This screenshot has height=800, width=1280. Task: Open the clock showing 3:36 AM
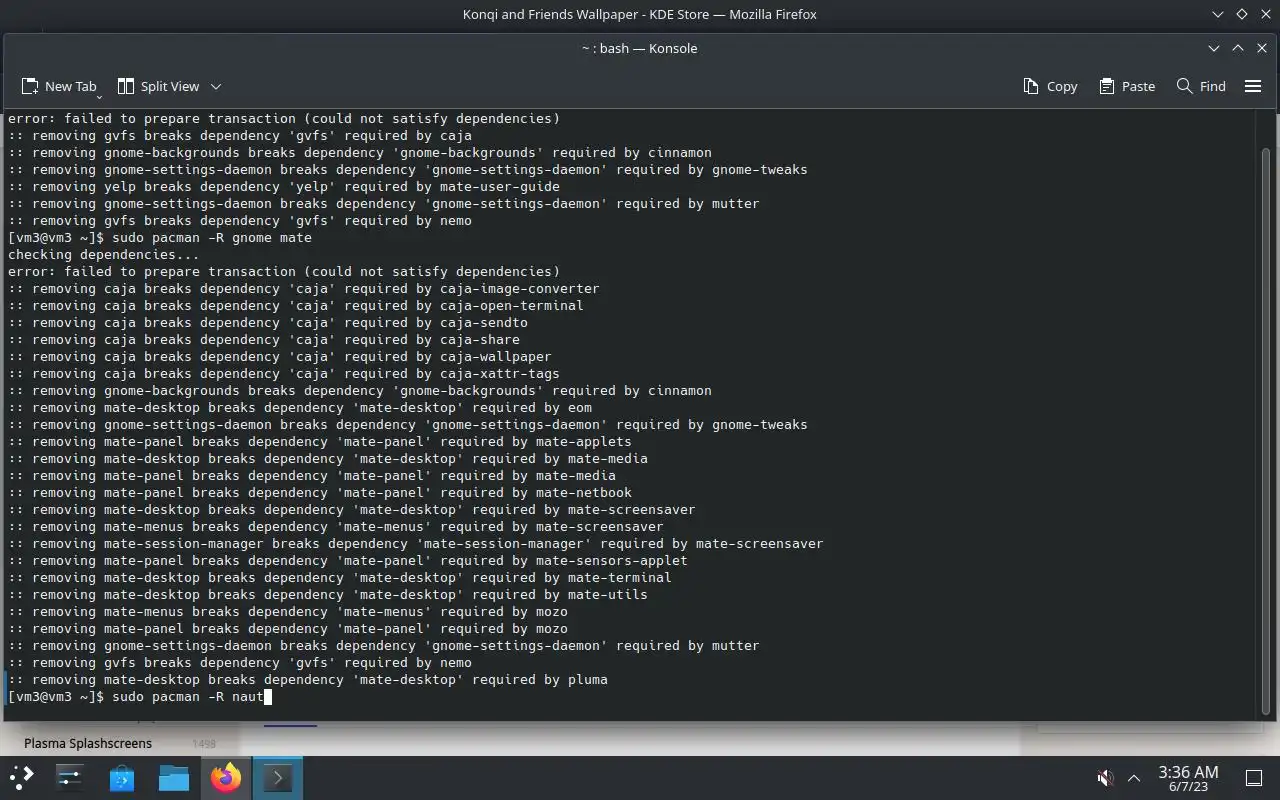1188,778
